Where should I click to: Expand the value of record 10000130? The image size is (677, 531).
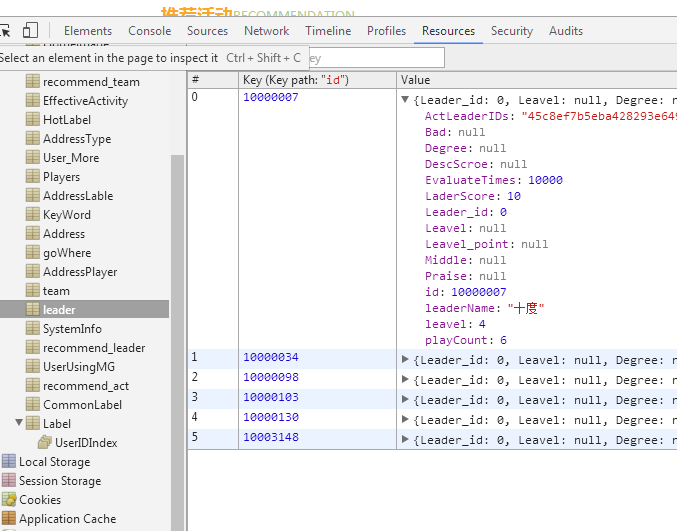pyautogui.click(x=405, y=419)
